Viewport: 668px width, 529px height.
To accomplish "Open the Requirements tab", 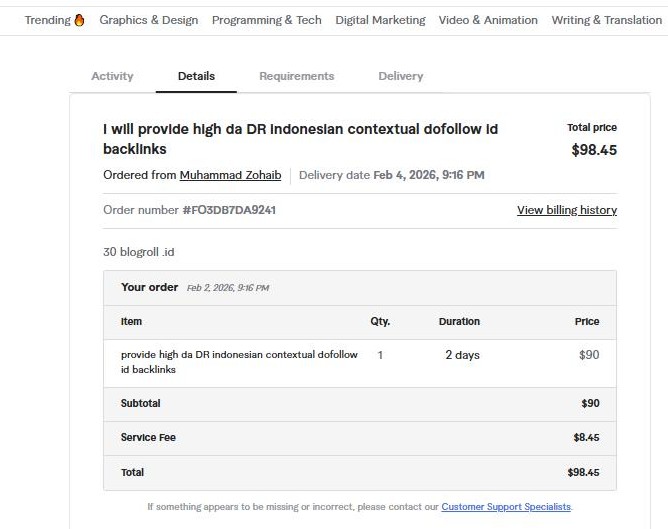I will [x=297, y=76].
